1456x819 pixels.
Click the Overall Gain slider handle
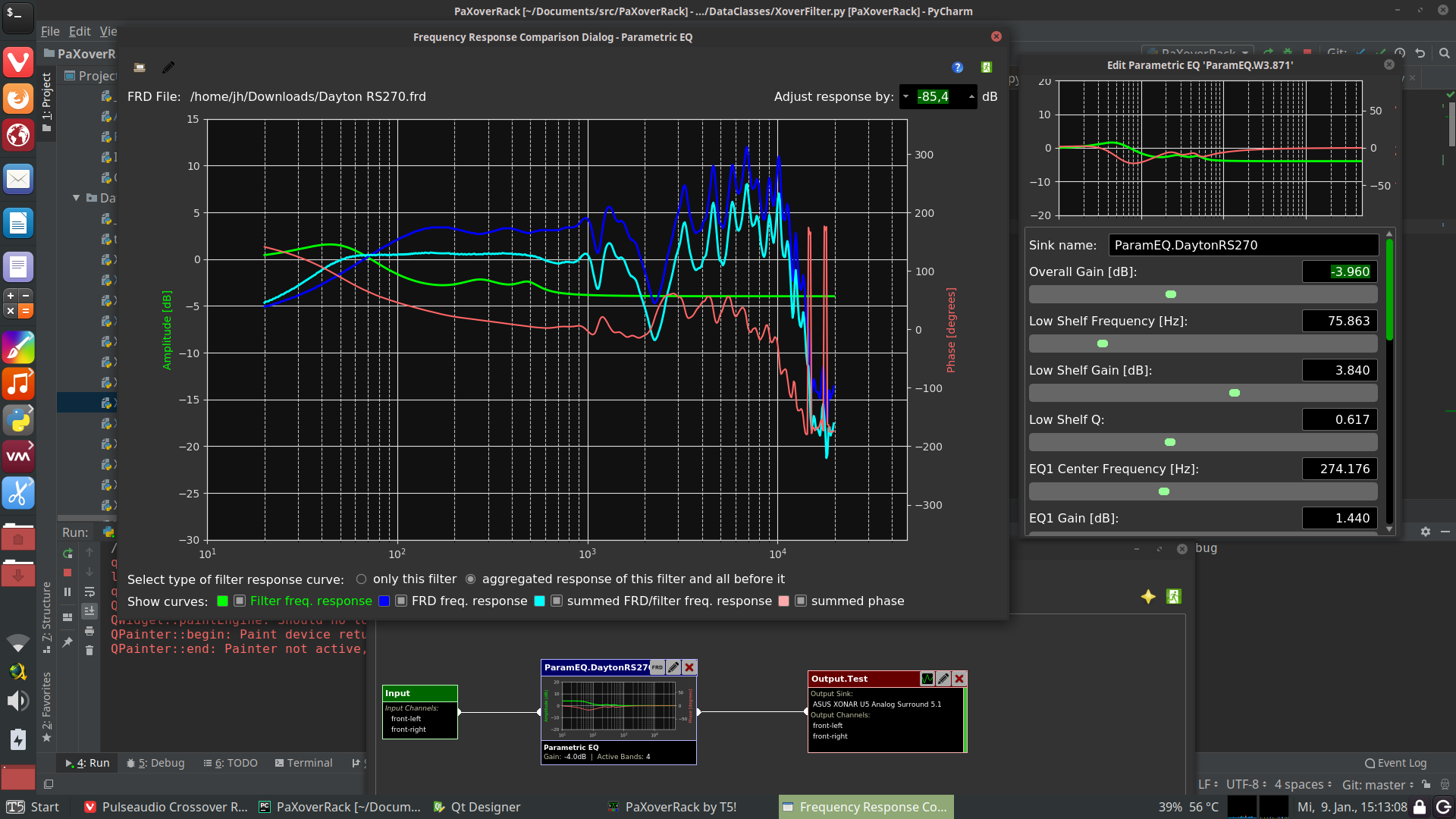(x=1171, y=294)
